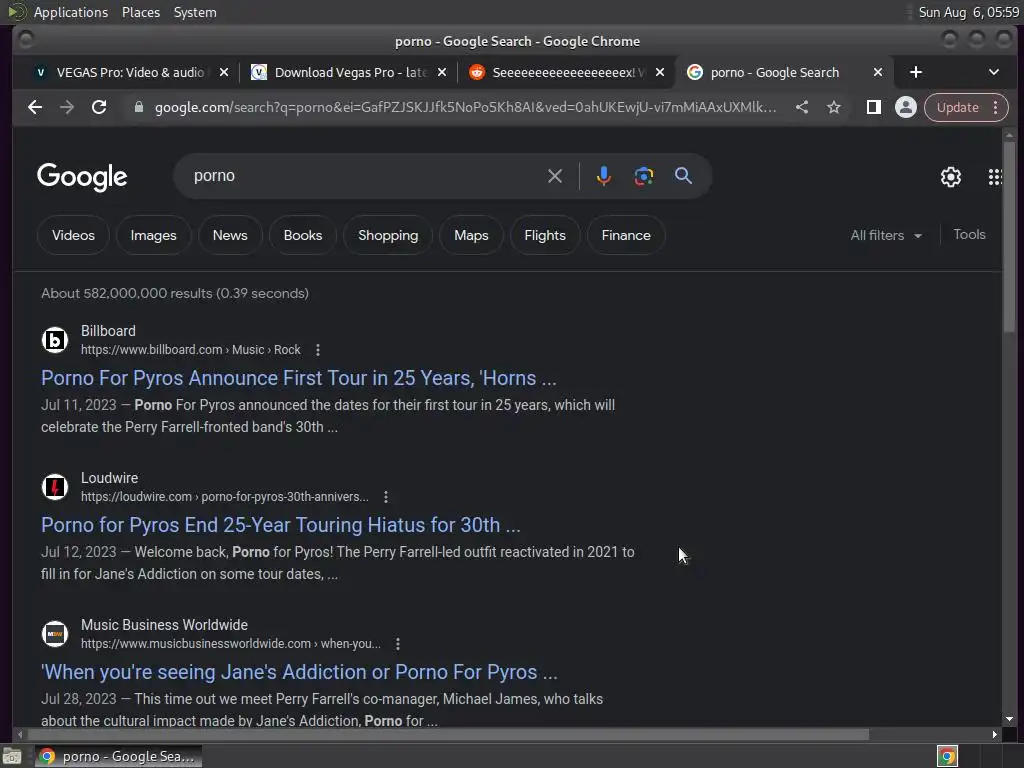Open 'When you're seeing Jane's Addiction' link
Image resolution: width=1024 pixels, height=768 pixels.
coord(299,672)
